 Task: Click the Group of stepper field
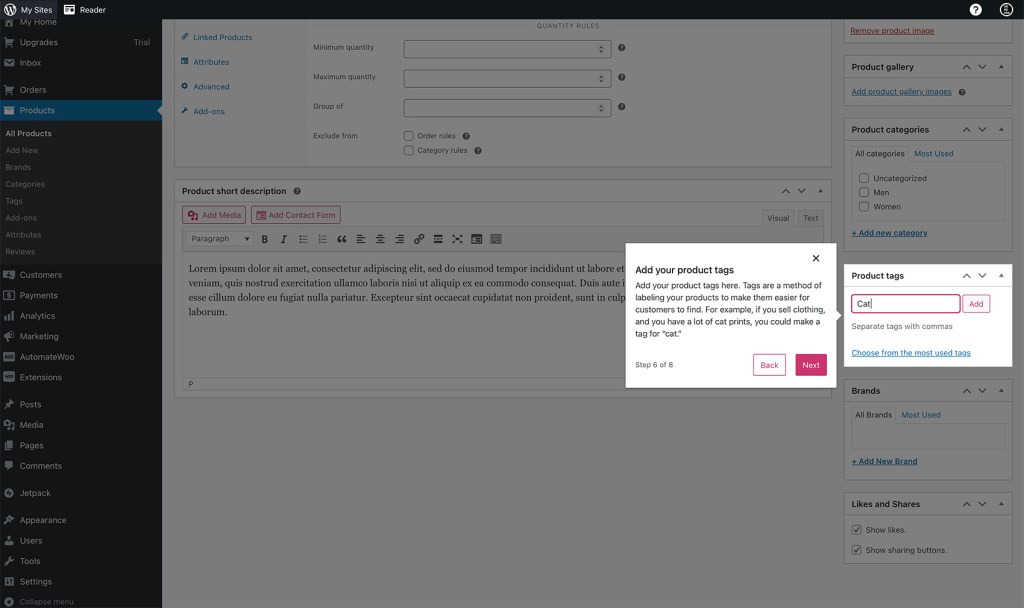pos(507,108)
